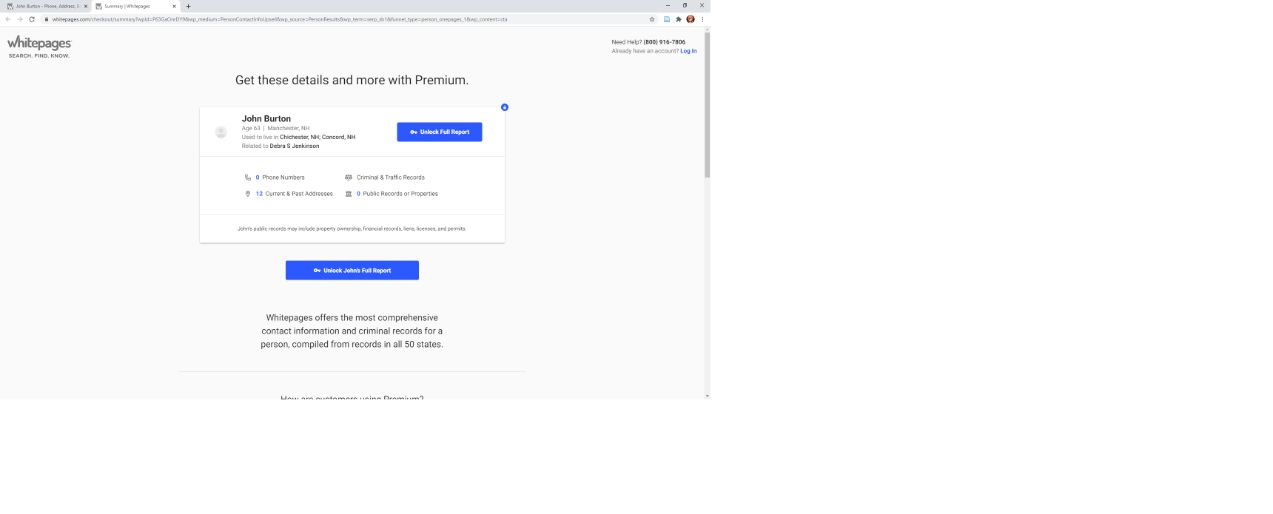Image resolution: width=1273 pixels, height=514 pixels.
Task: Click the 'Get these details and more with Premium' heading
Action: pyautogui.click(x=352, y=80)
